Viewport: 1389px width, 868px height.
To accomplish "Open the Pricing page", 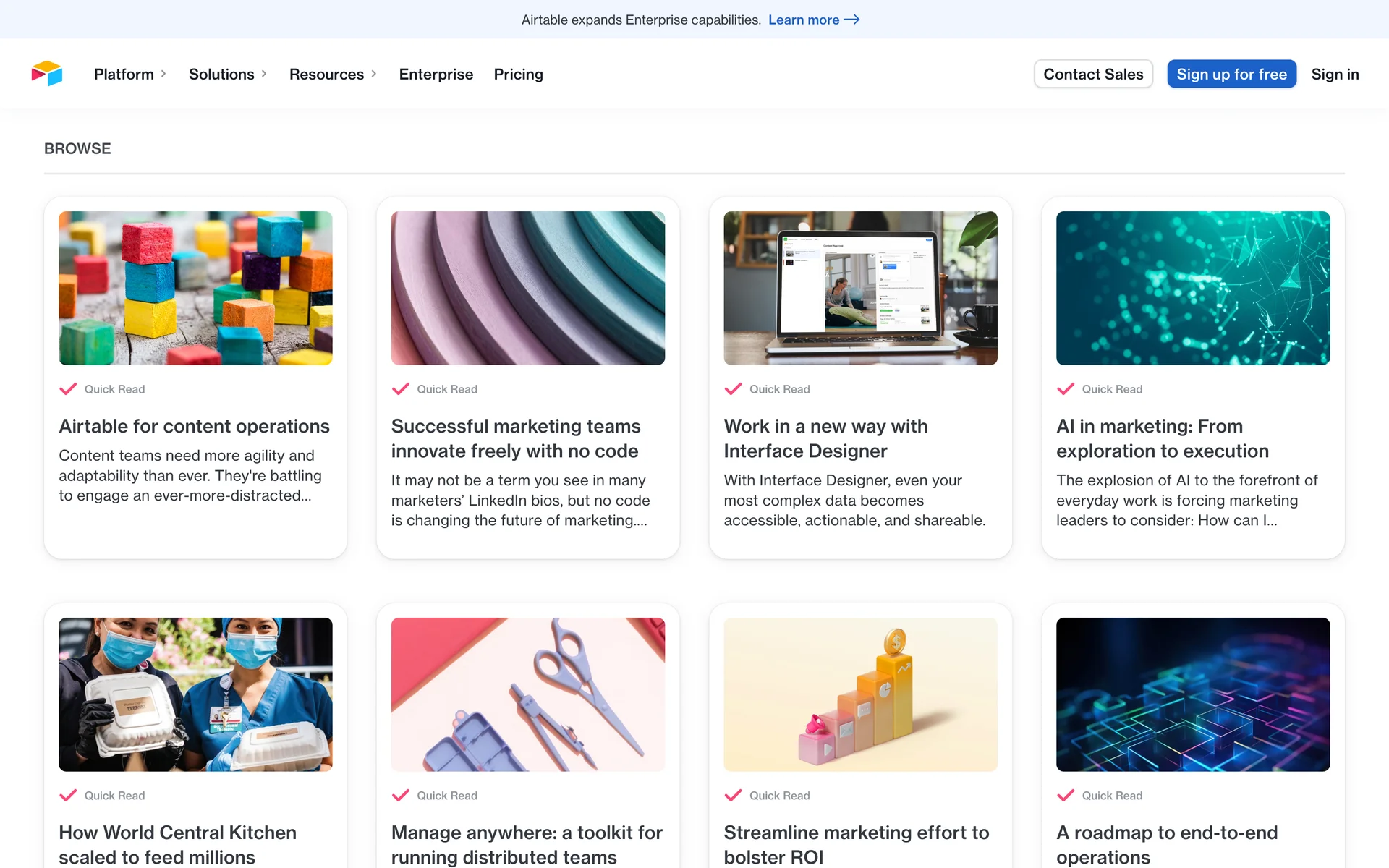I will tap(518, 74).
